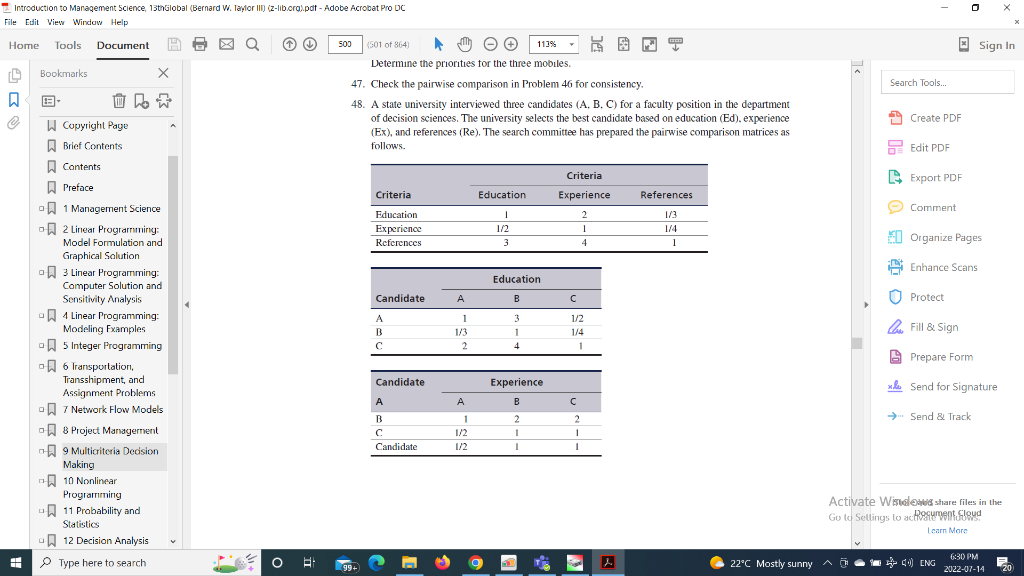
Task: Zoom in using the plus icon
Action: pos(512,44)
